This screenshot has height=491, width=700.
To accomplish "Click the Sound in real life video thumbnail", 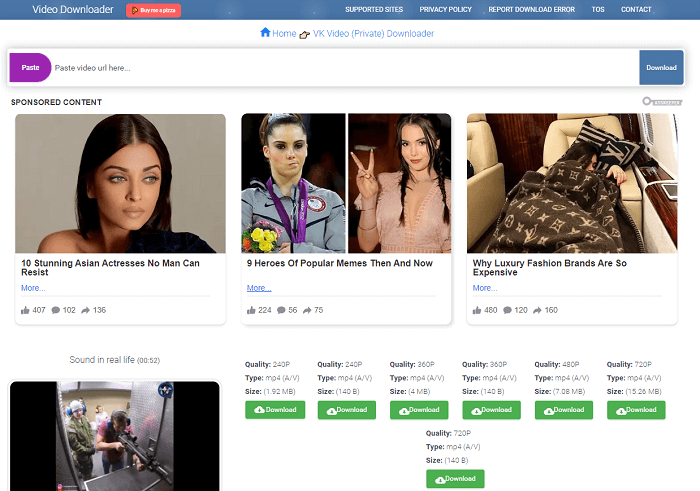I will (x=114, y=435).
